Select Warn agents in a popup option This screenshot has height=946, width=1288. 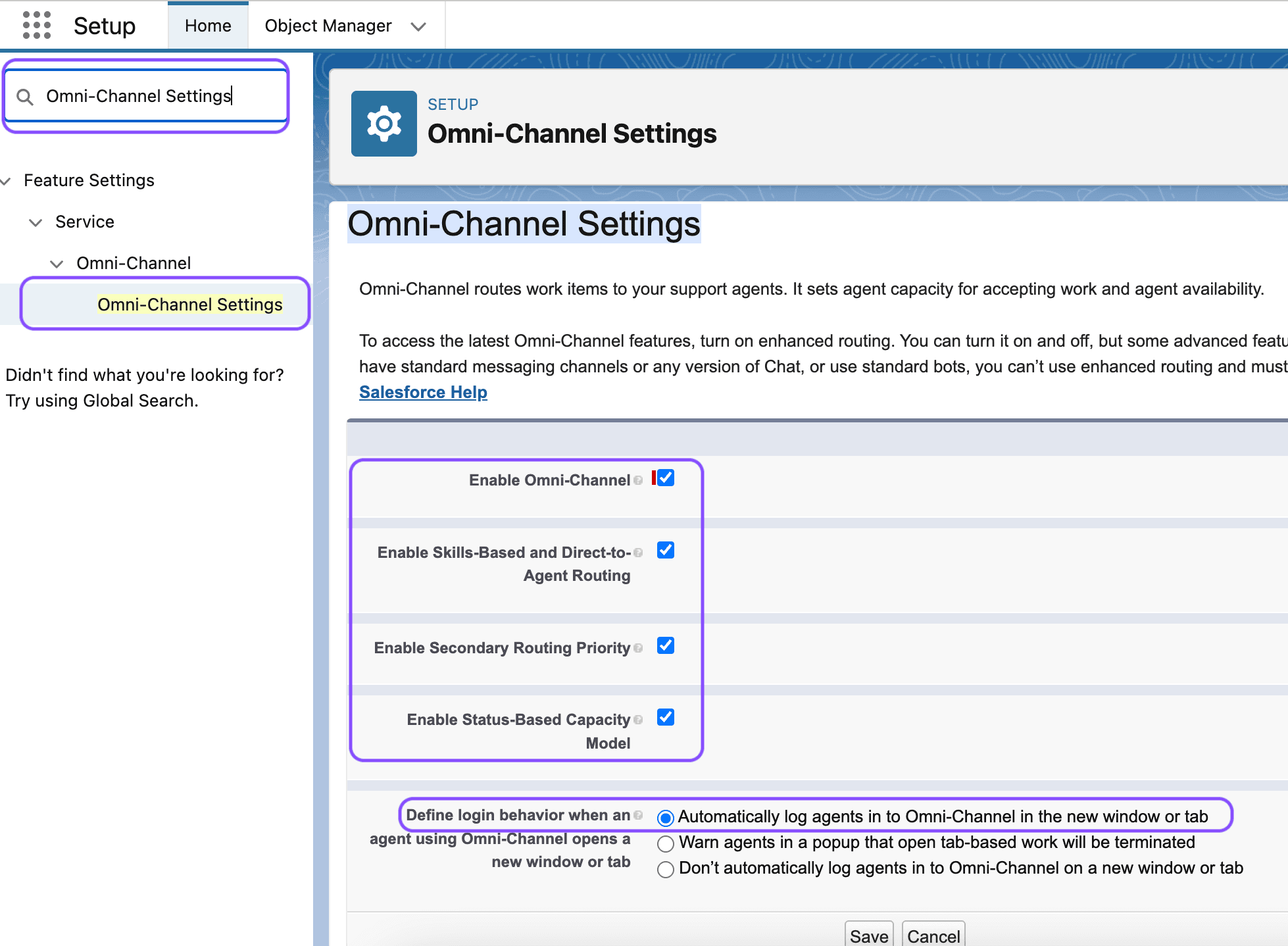click(x=665, y=843)
